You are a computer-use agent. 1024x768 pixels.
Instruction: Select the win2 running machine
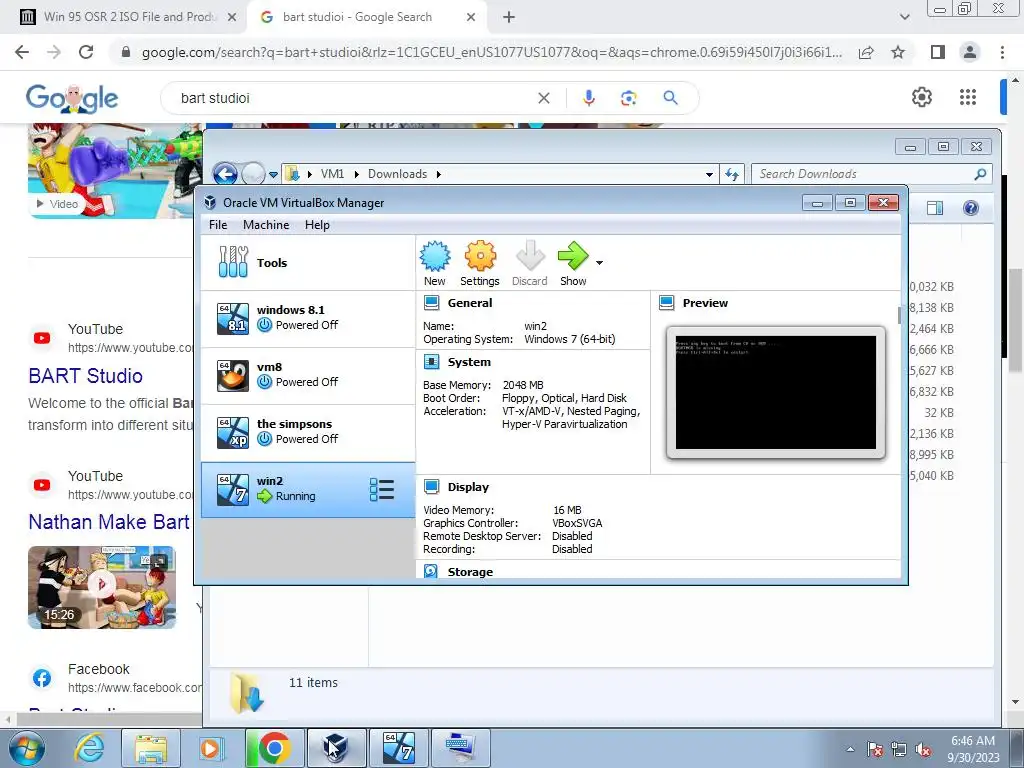308,489
